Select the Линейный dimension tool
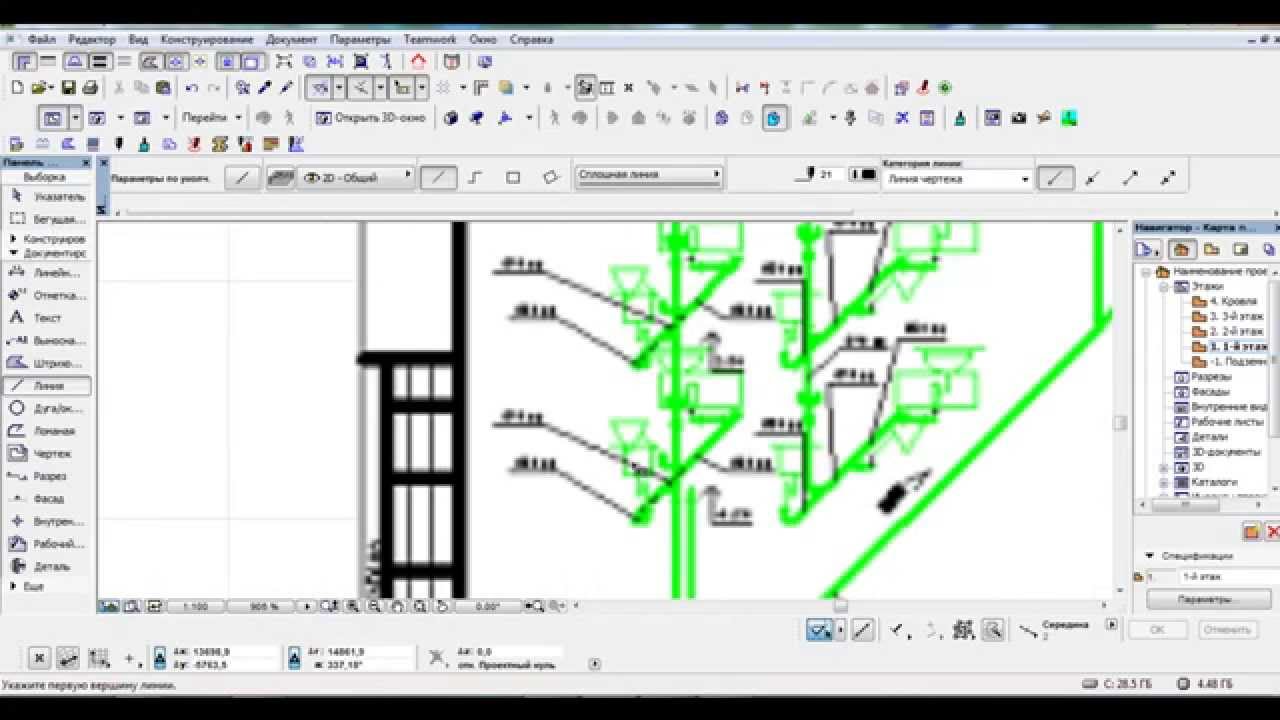Screen dimensions: 1280x720 [48, 272]
